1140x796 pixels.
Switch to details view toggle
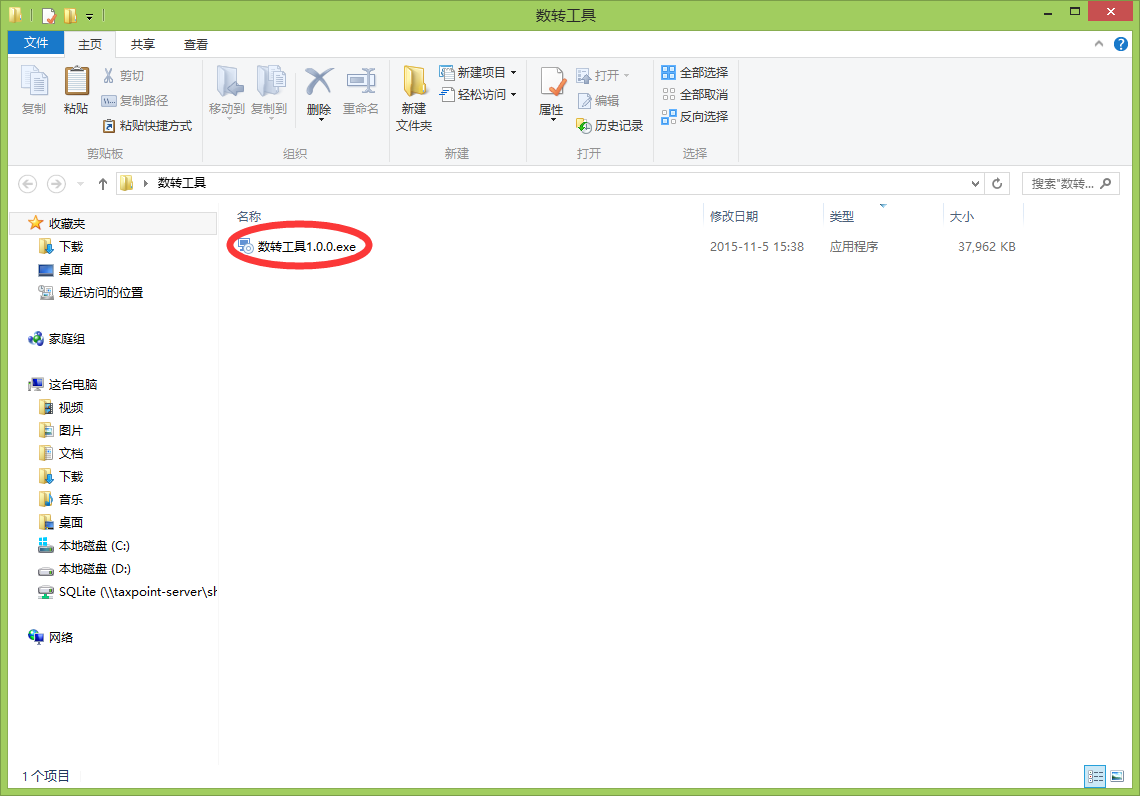[1095, 776]
